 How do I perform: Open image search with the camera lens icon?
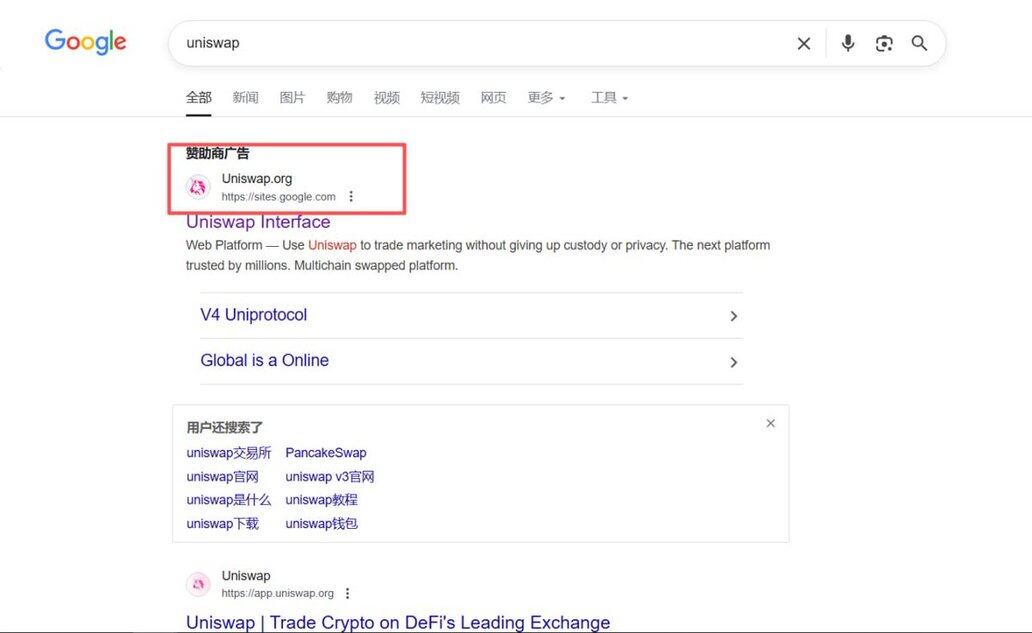point(884,43)
